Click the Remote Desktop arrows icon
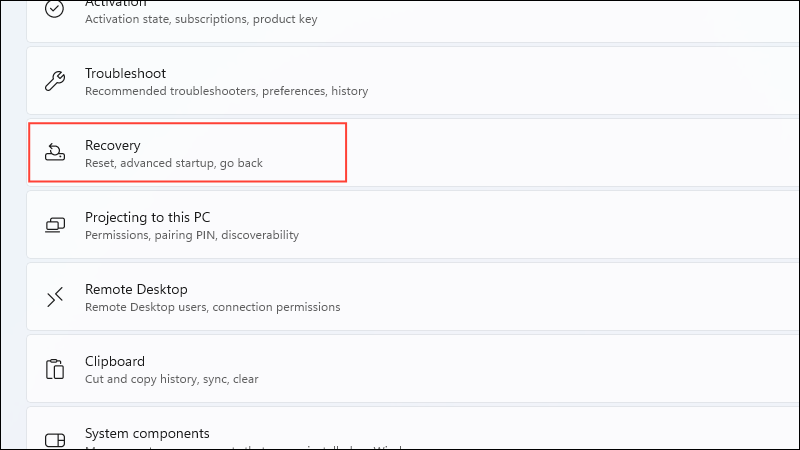 [55, 297]
